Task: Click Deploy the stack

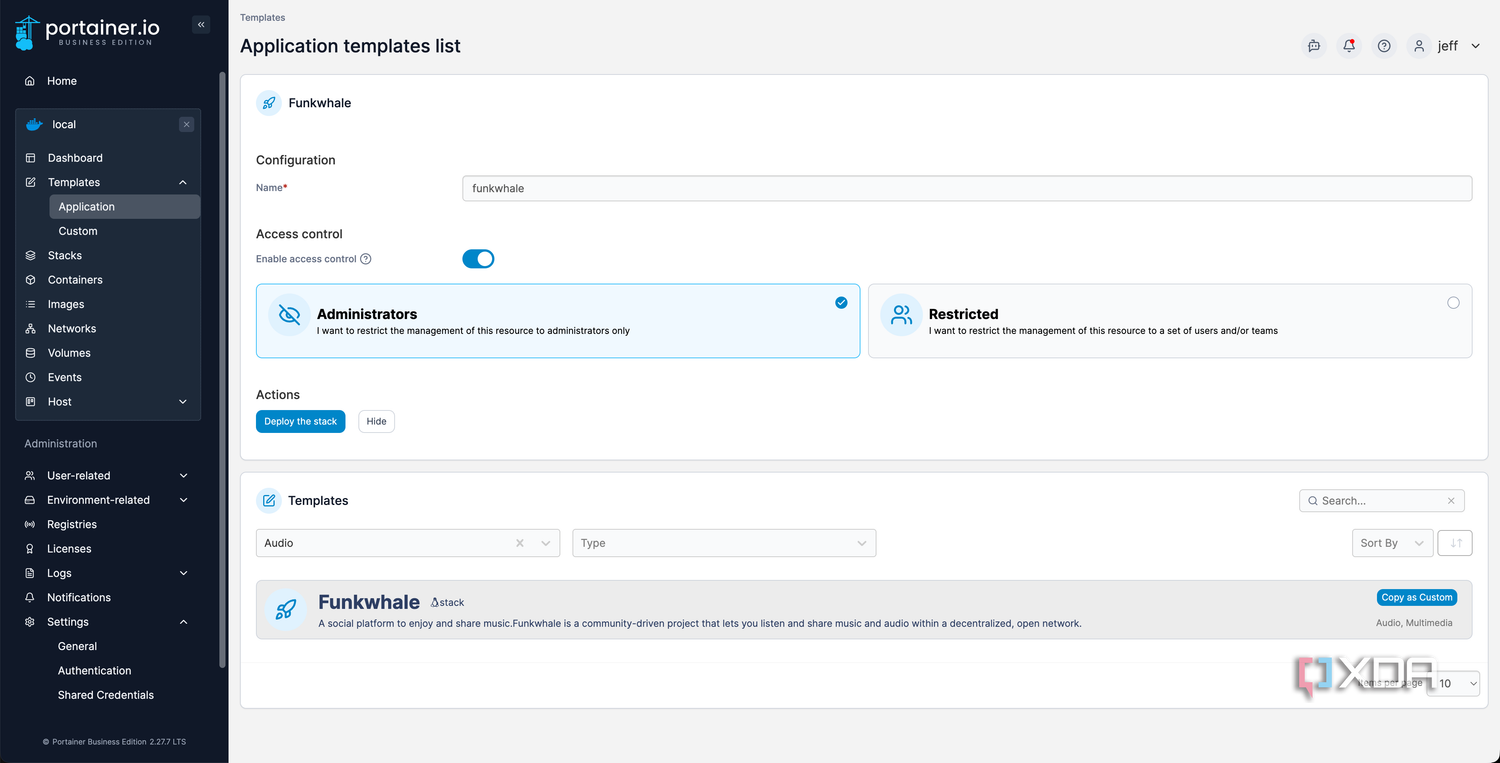Action: [x=300, y=422]
